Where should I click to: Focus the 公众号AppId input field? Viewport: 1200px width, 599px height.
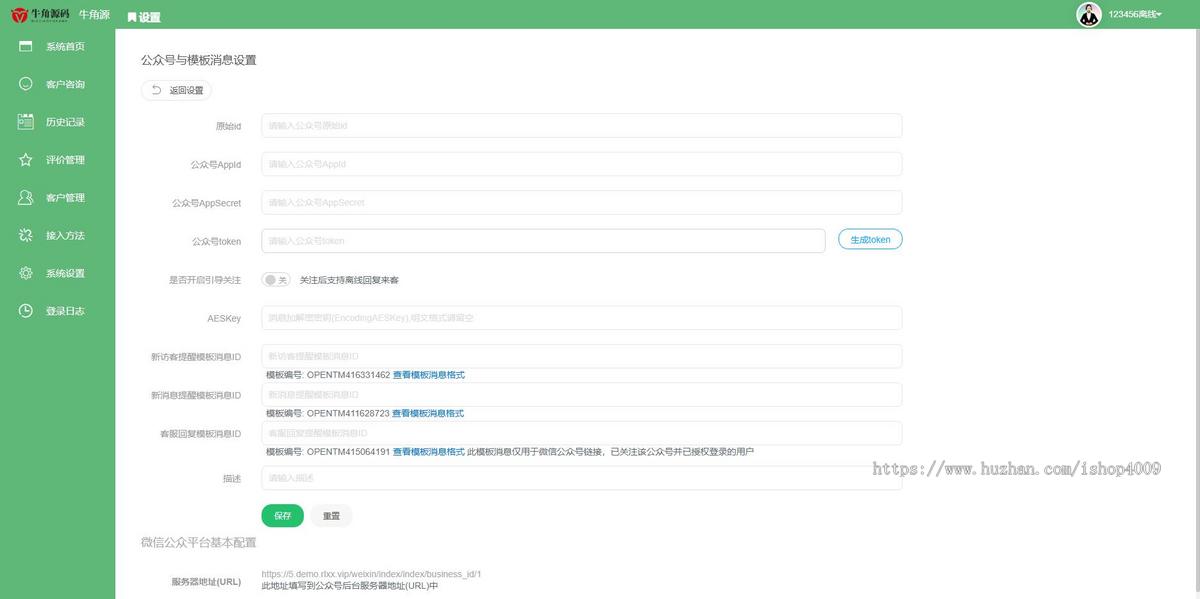(582, 164)
